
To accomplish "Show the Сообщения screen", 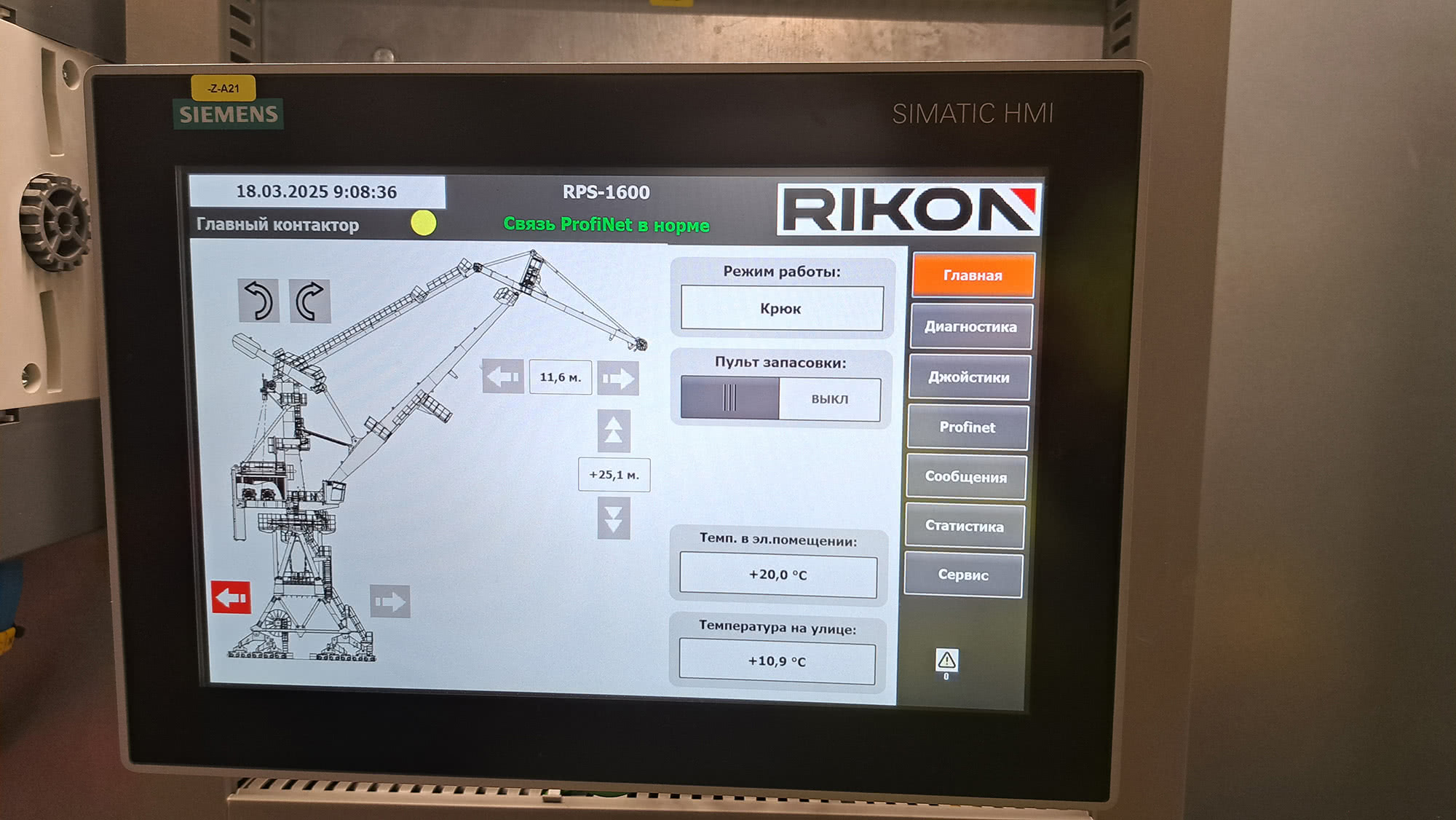I will click(965, 476).
